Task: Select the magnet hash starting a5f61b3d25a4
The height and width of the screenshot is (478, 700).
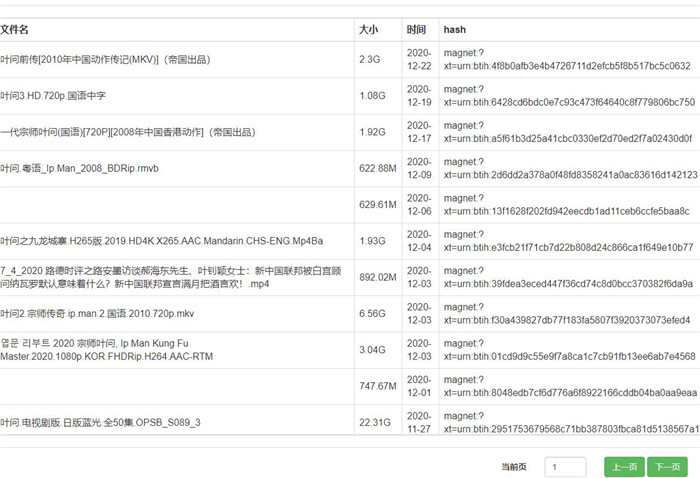Action: 568,132
